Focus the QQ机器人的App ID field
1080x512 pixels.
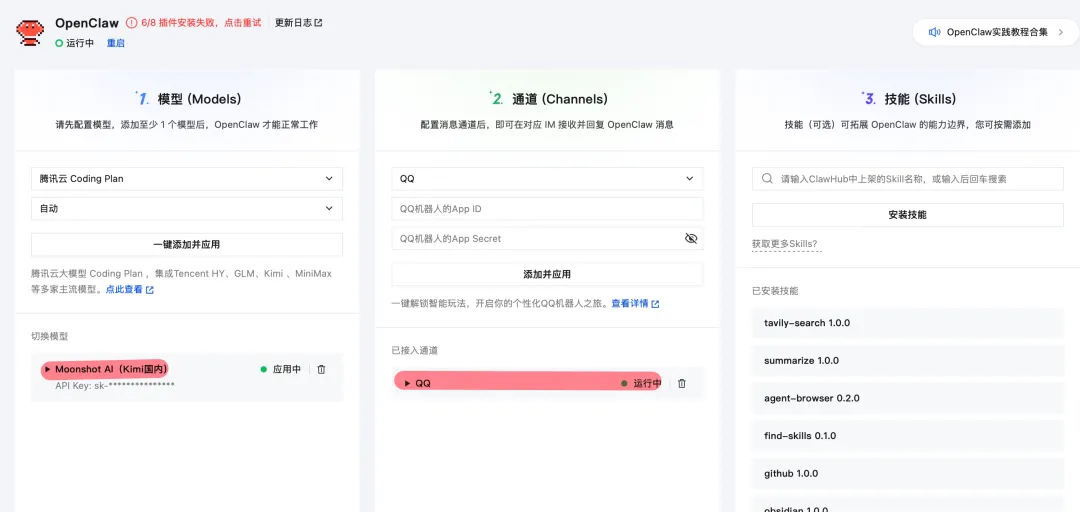coord(547,208)
